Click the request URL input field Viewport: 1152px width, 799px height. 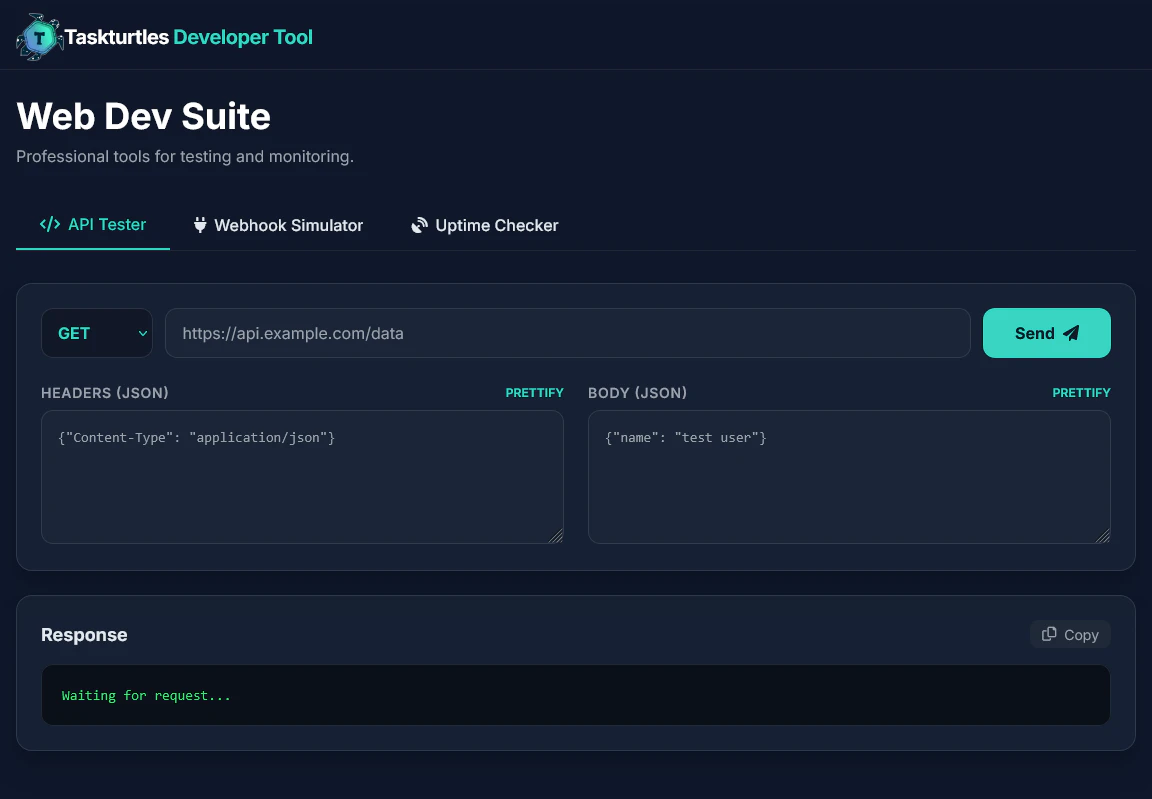pos(568,333)
